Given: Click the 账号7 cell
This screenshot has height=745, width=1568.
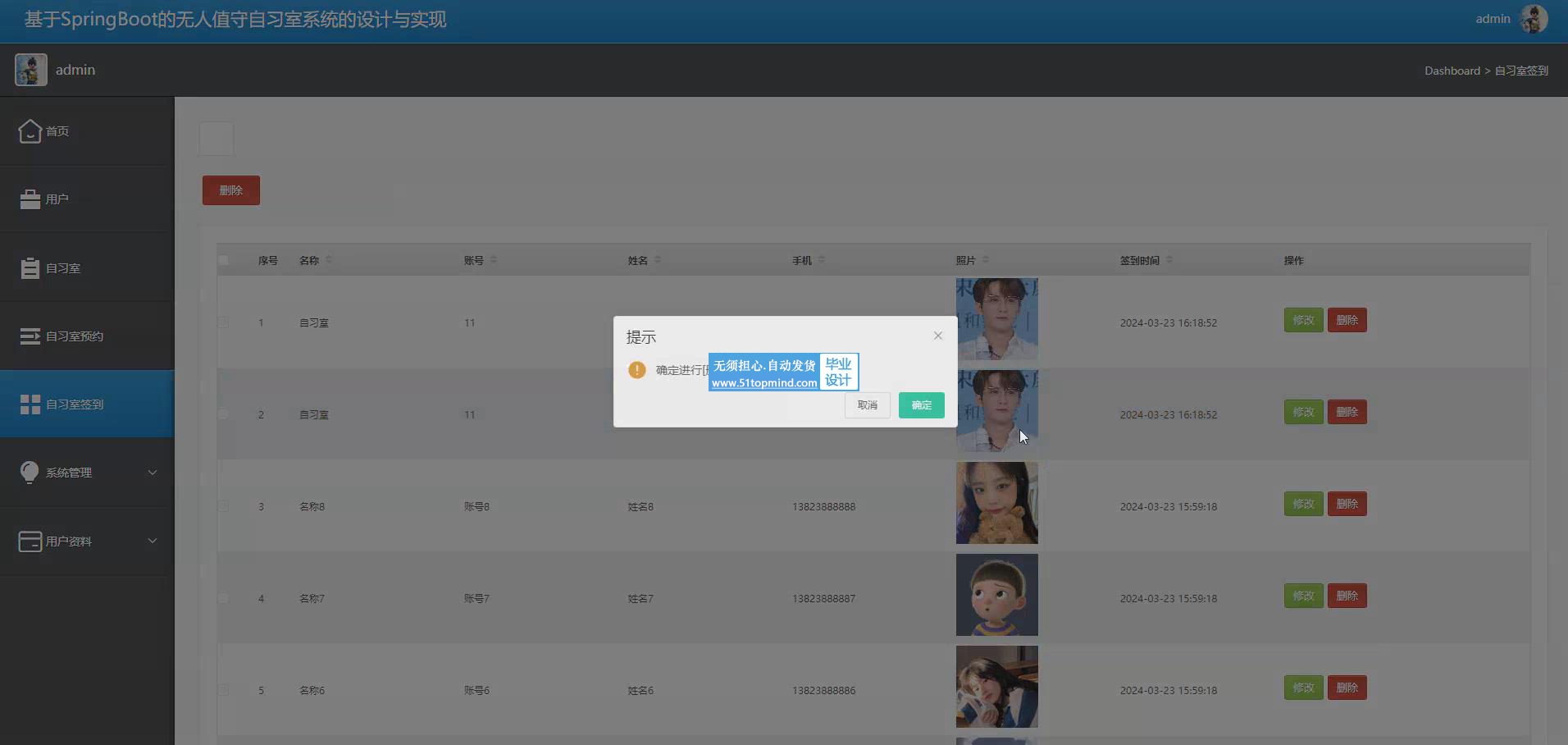Looking at the screenshot, I should [x=476, y=599].
